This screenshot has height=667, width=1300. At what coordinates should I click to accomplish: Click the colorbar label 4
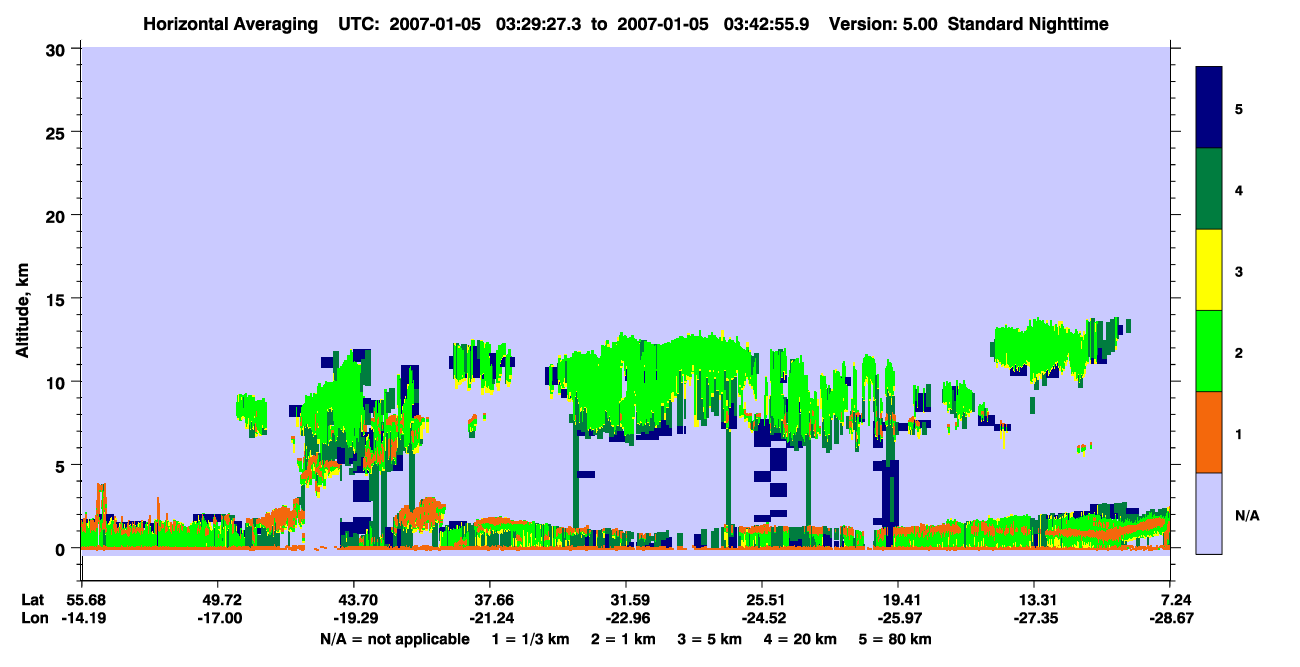[x=1239, y=189]
